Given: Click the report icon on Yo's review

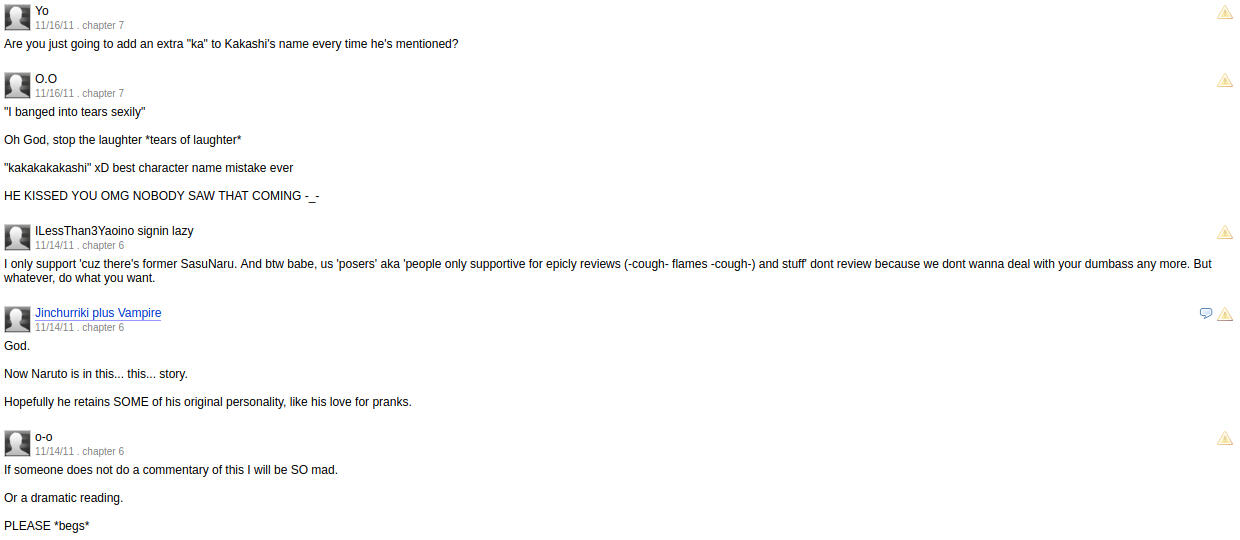Looking at the screenshot, I should (1224, 13).
